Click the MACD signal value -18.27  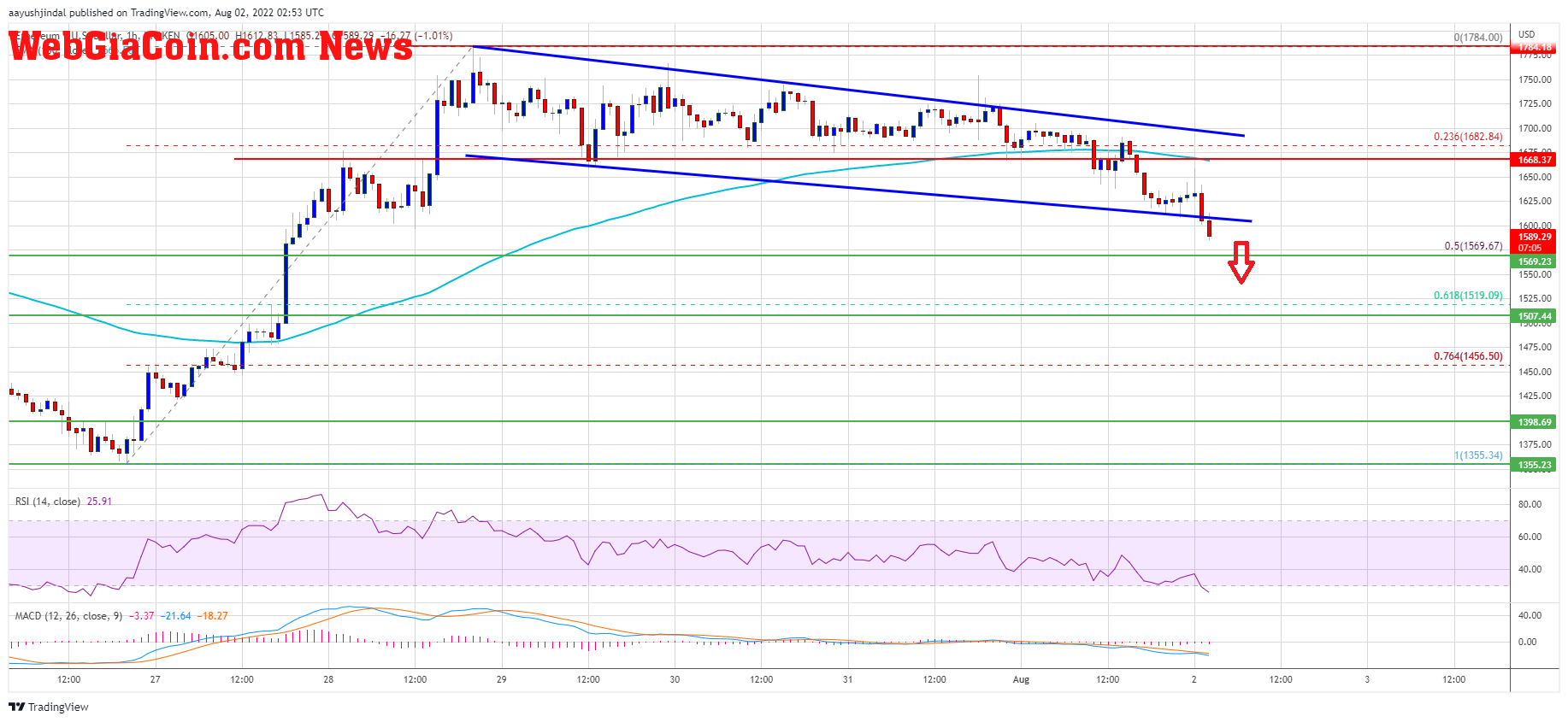pos(213,616)
